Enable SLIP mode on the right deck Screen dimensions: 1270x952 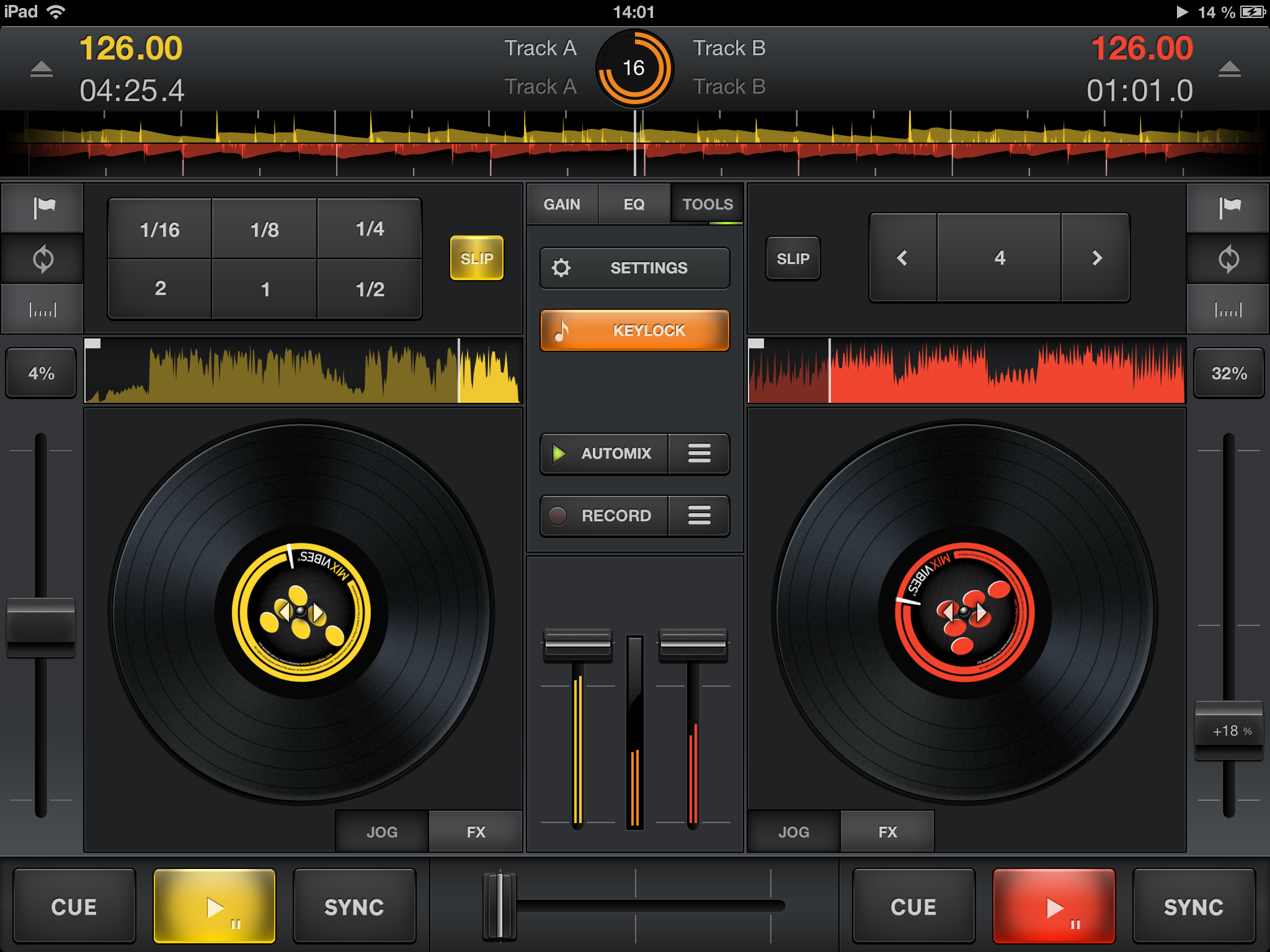(x=793, y=258)
